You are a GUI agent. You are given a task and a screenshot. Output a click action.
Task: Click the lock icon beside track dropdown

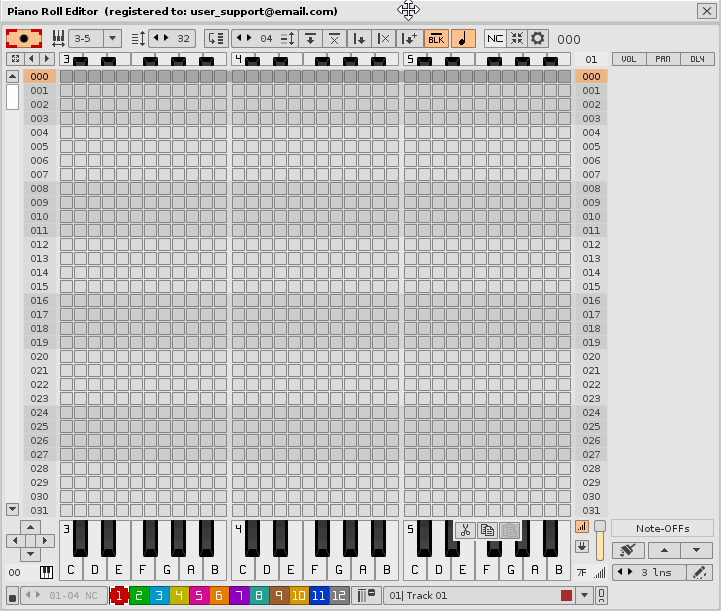[x=601, y=596]
